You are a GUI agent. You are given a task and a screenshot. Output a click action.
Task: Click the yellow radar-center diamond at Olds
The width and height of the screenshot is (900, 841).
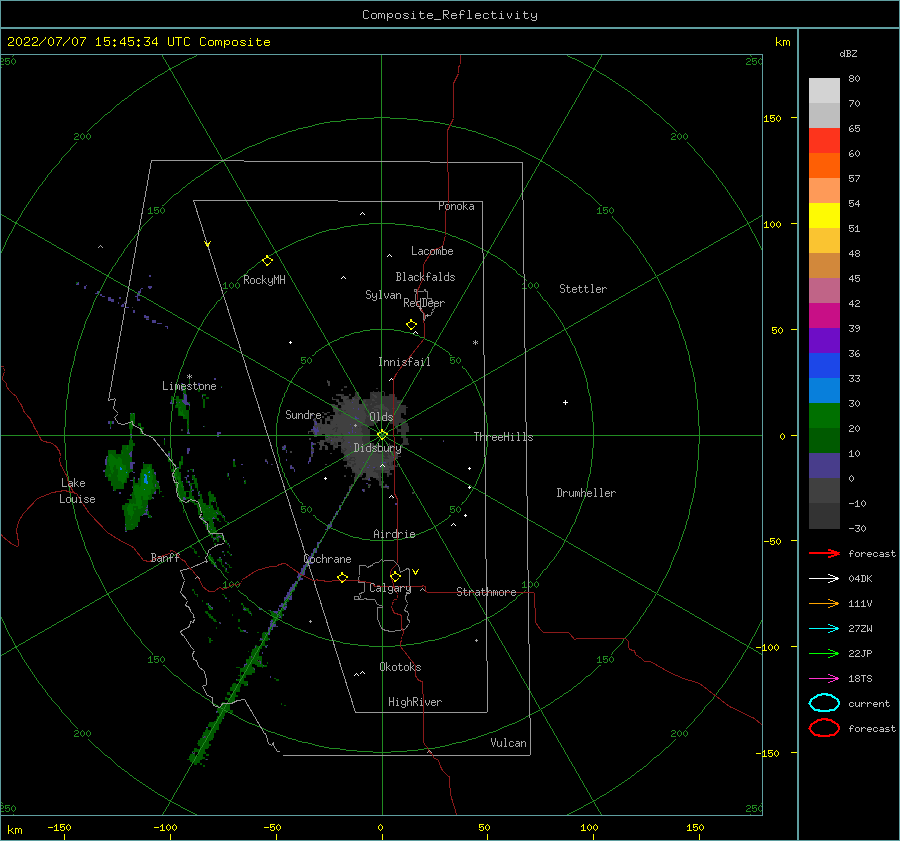click(382, 435)
